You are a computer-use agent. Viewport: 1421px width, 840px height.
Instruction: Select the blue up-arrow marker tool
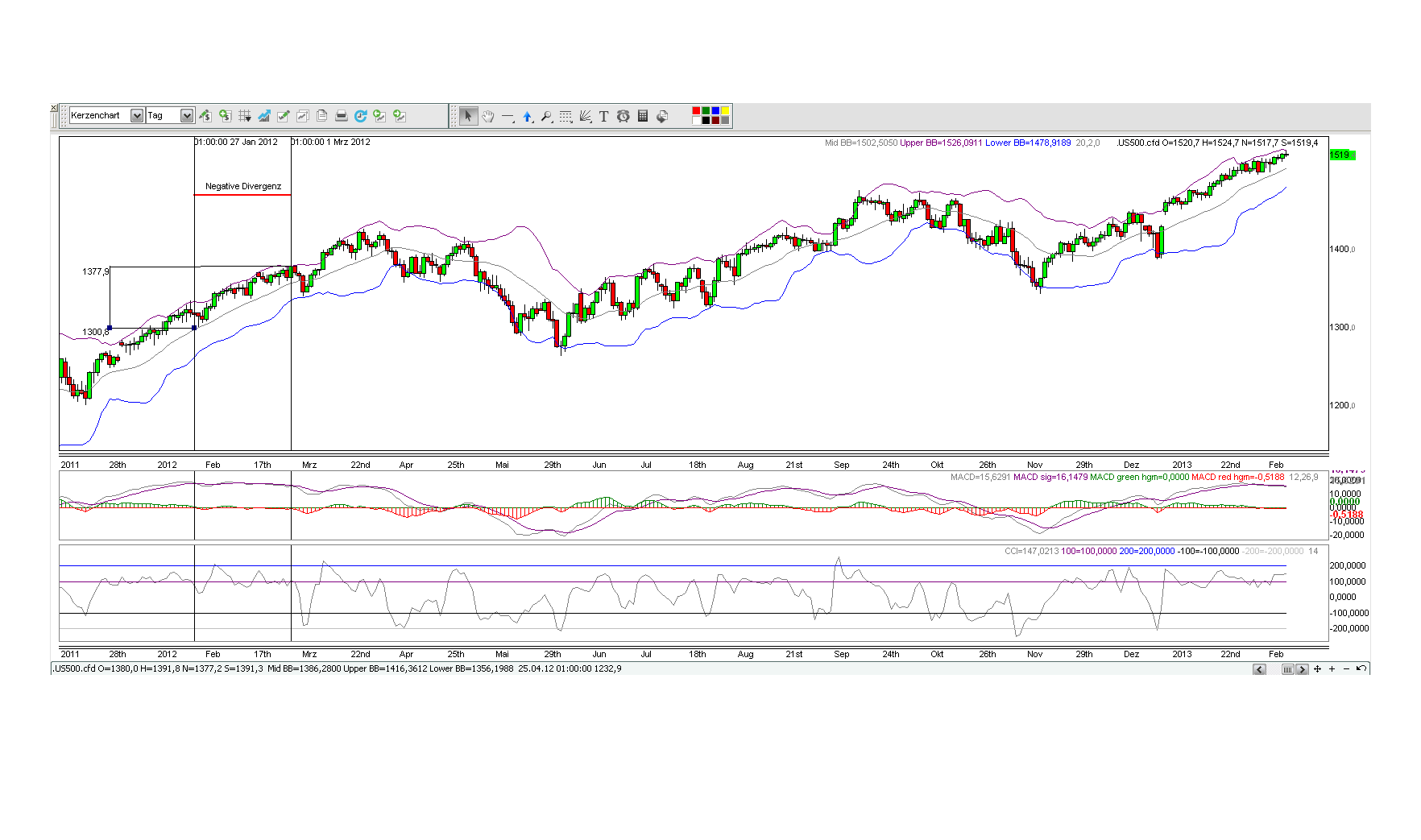pyautogui.click(x=527, y=116)
